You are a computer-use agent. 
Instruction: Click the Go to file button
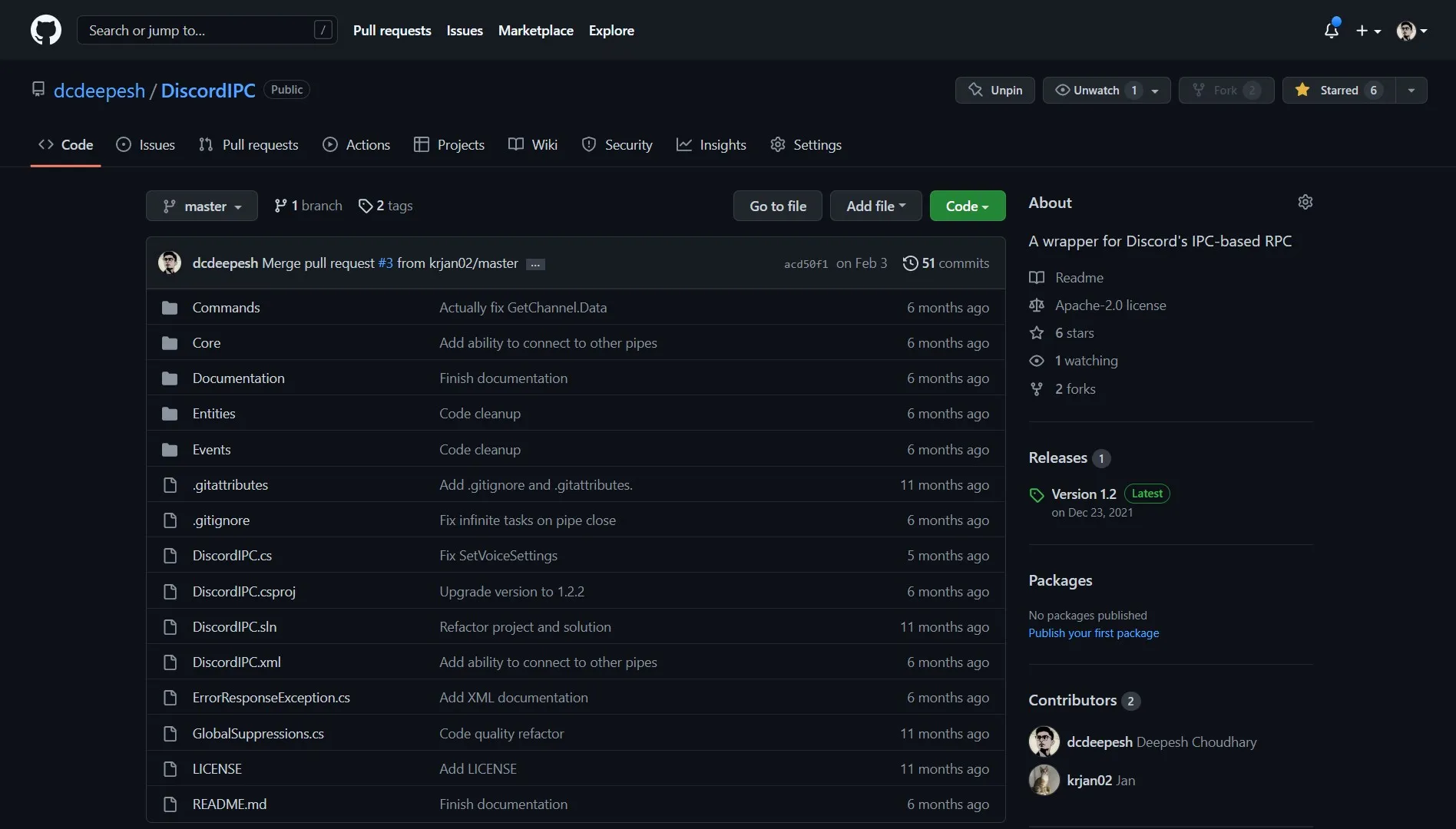[777, 206]
